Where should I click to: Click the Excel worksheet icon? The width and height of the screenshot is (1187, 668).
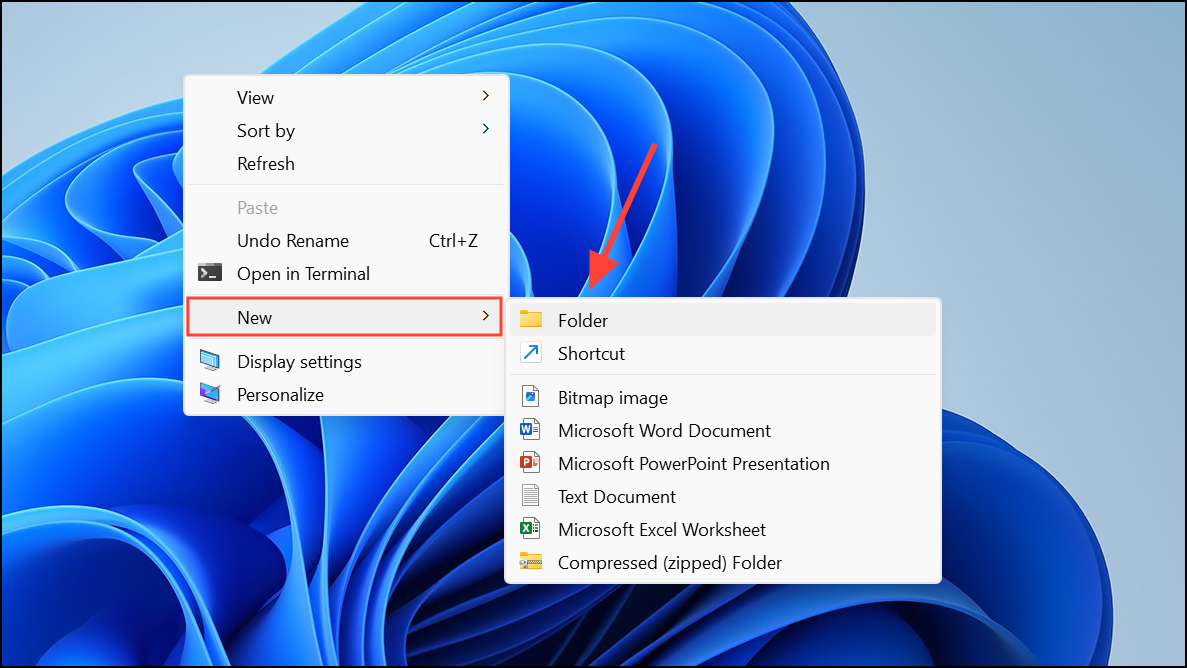point(530,529)
